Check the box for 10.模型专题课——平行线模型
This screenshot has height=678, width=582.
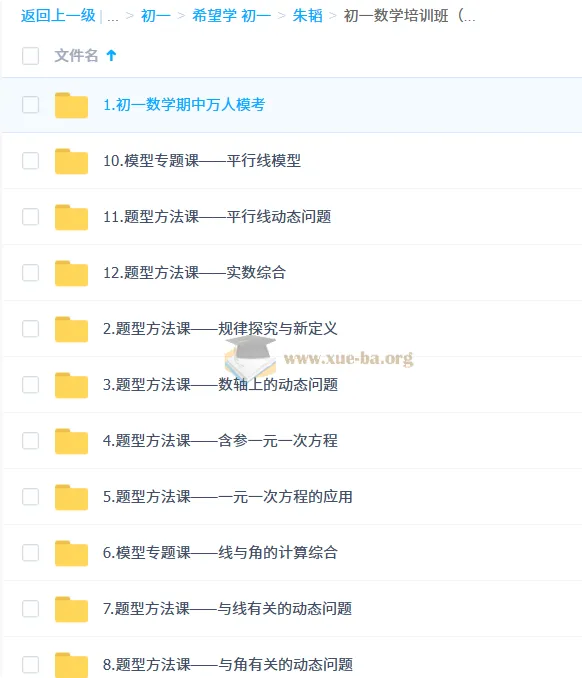[30, 160]
